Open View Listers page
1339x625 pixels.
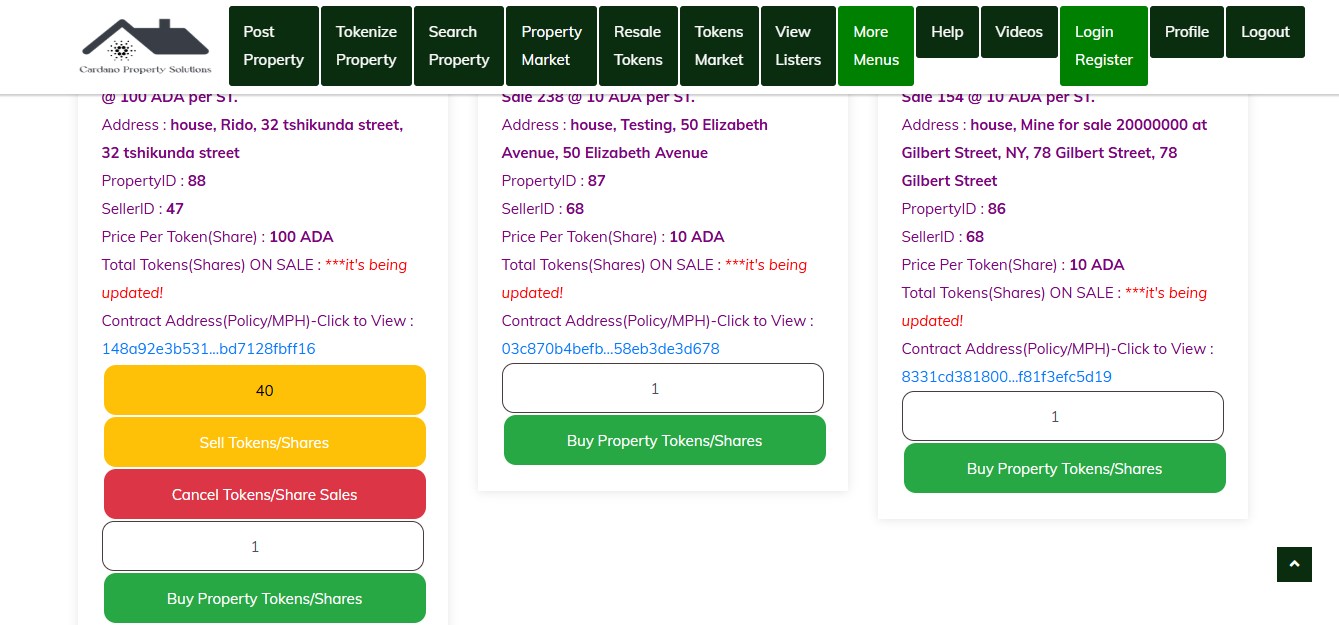pos(797,46)
